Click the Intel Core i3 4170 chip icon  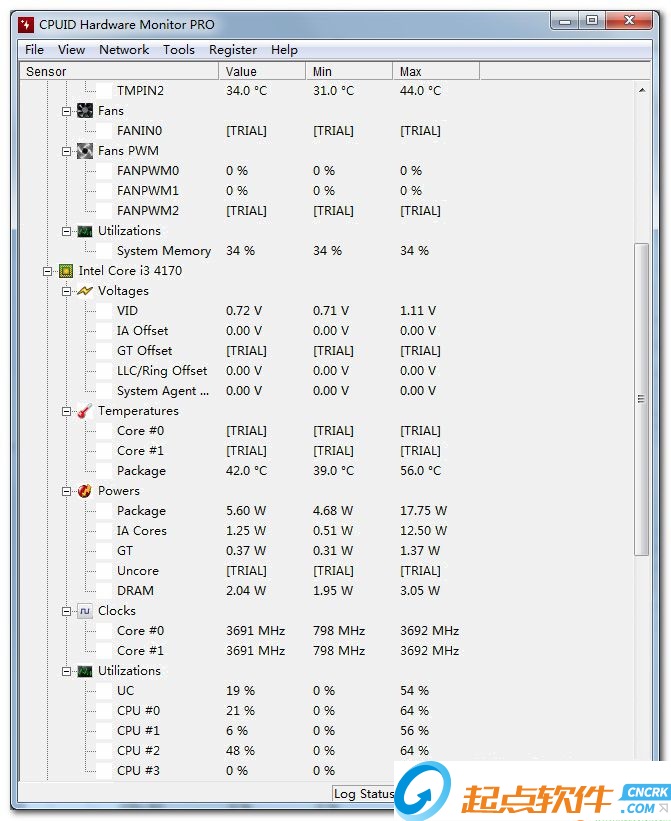pyautogui.click(x=66, y=271)
